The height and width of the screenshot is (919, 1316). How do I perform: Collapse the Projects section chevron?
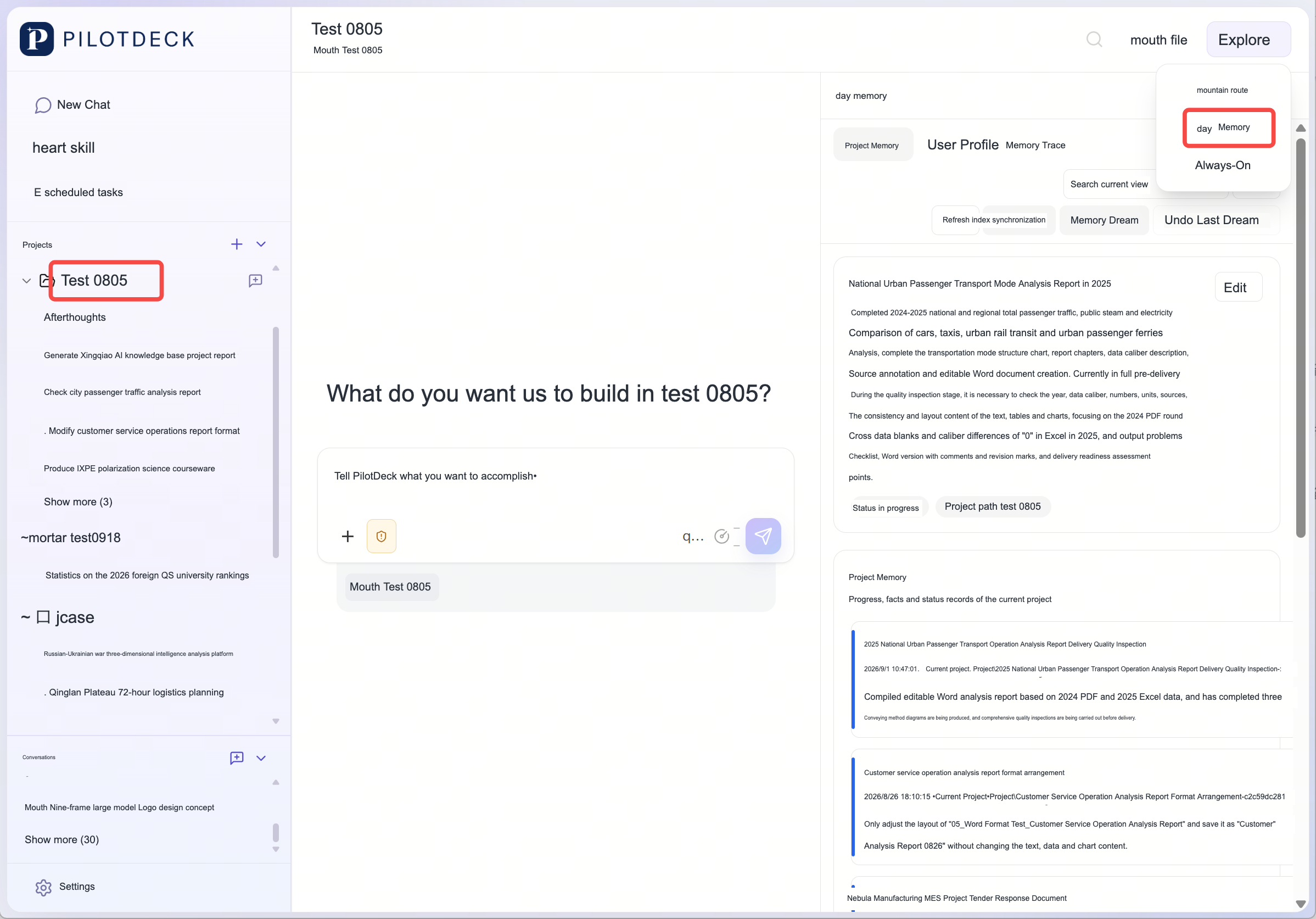point(261,244)
